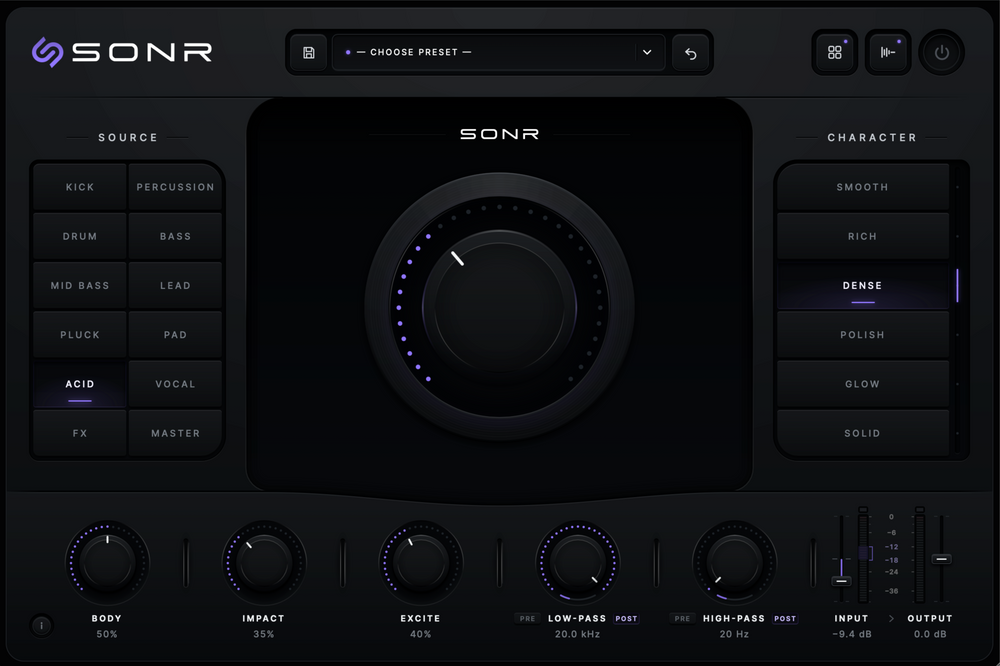Screen dimensions: 1000x666
Task: Click the save preset floppy disk icon
Action: [309, 52]
